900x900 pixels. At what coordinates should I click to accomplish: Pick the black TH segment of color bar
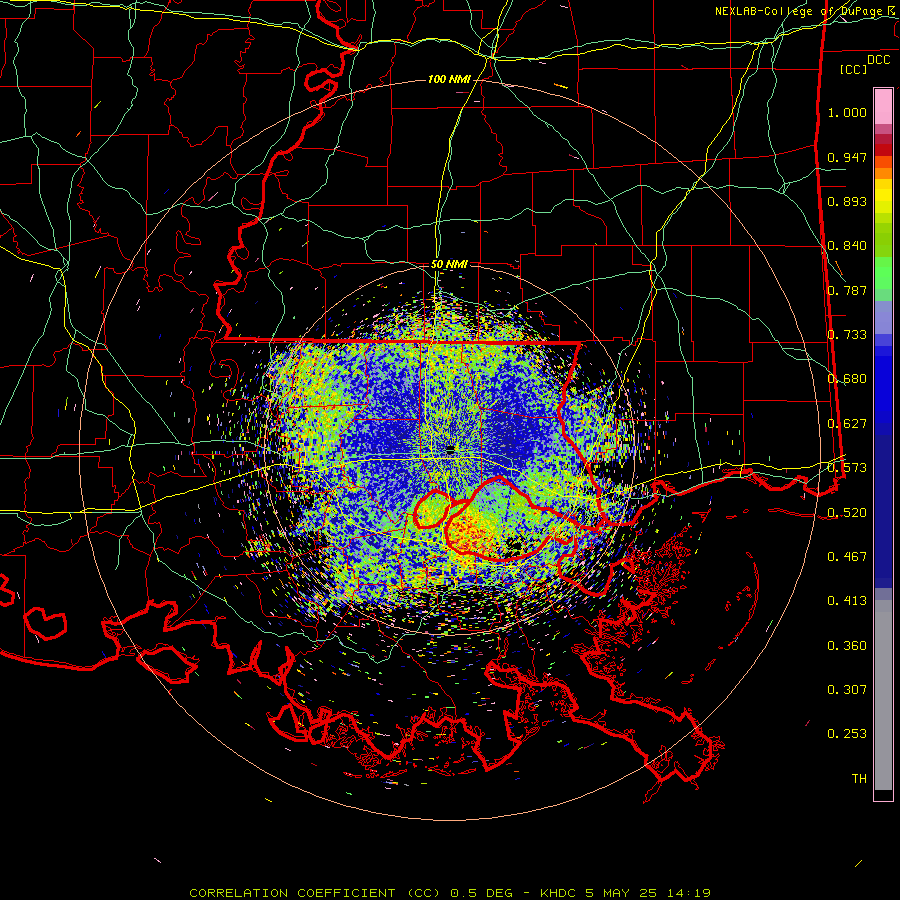883,794
